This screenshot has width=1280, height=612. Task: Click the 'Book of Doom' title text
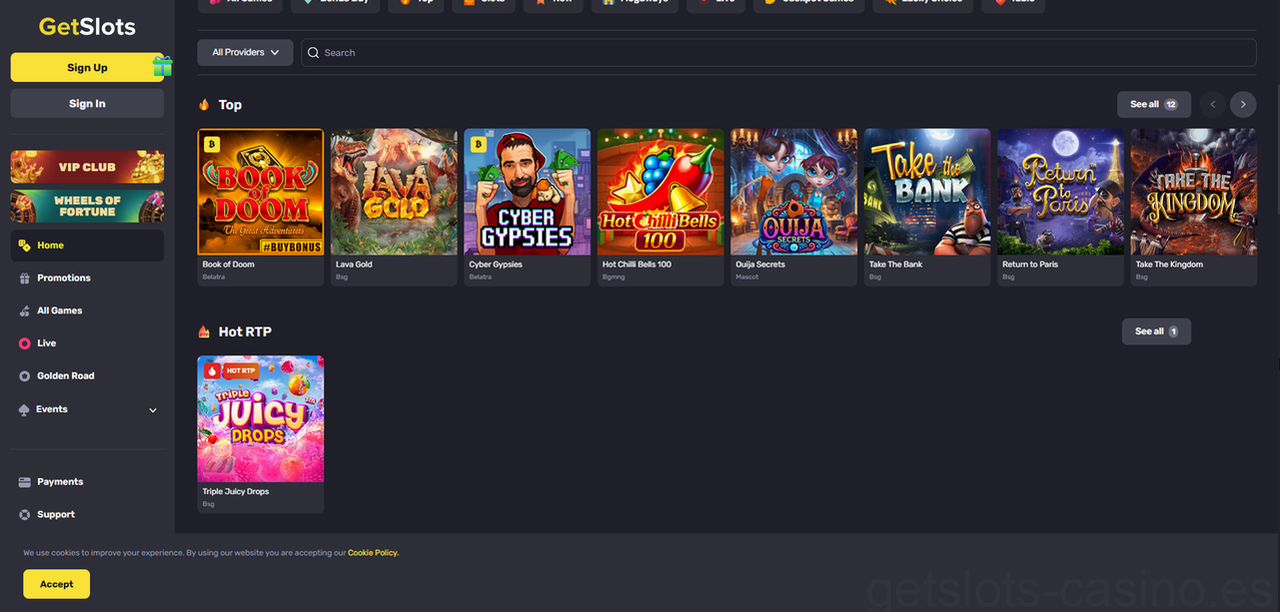tap(228, 265)
